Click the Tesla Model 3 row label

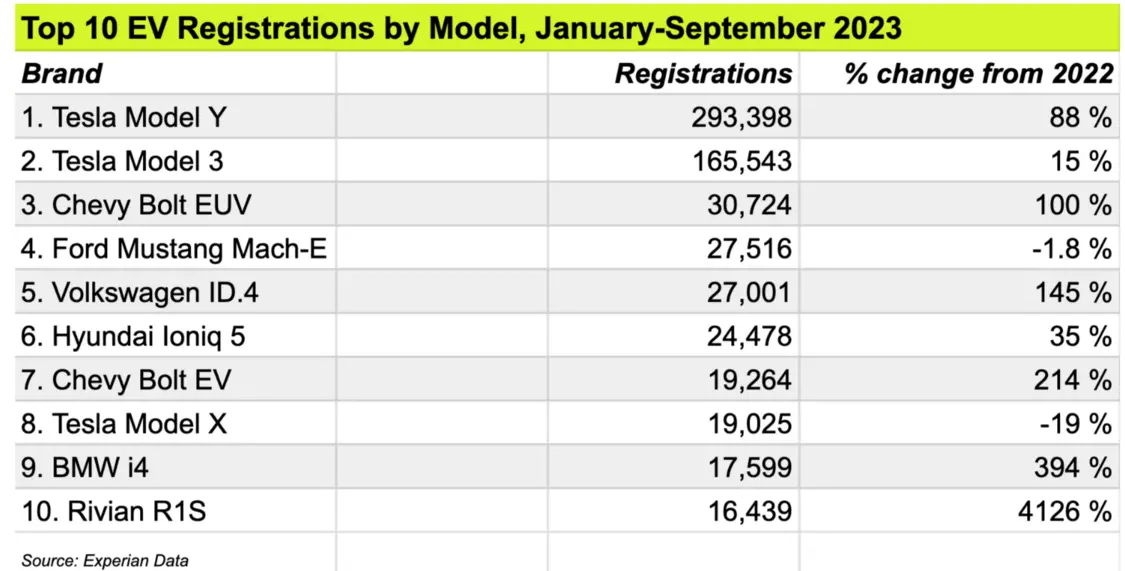click(123, 161)
